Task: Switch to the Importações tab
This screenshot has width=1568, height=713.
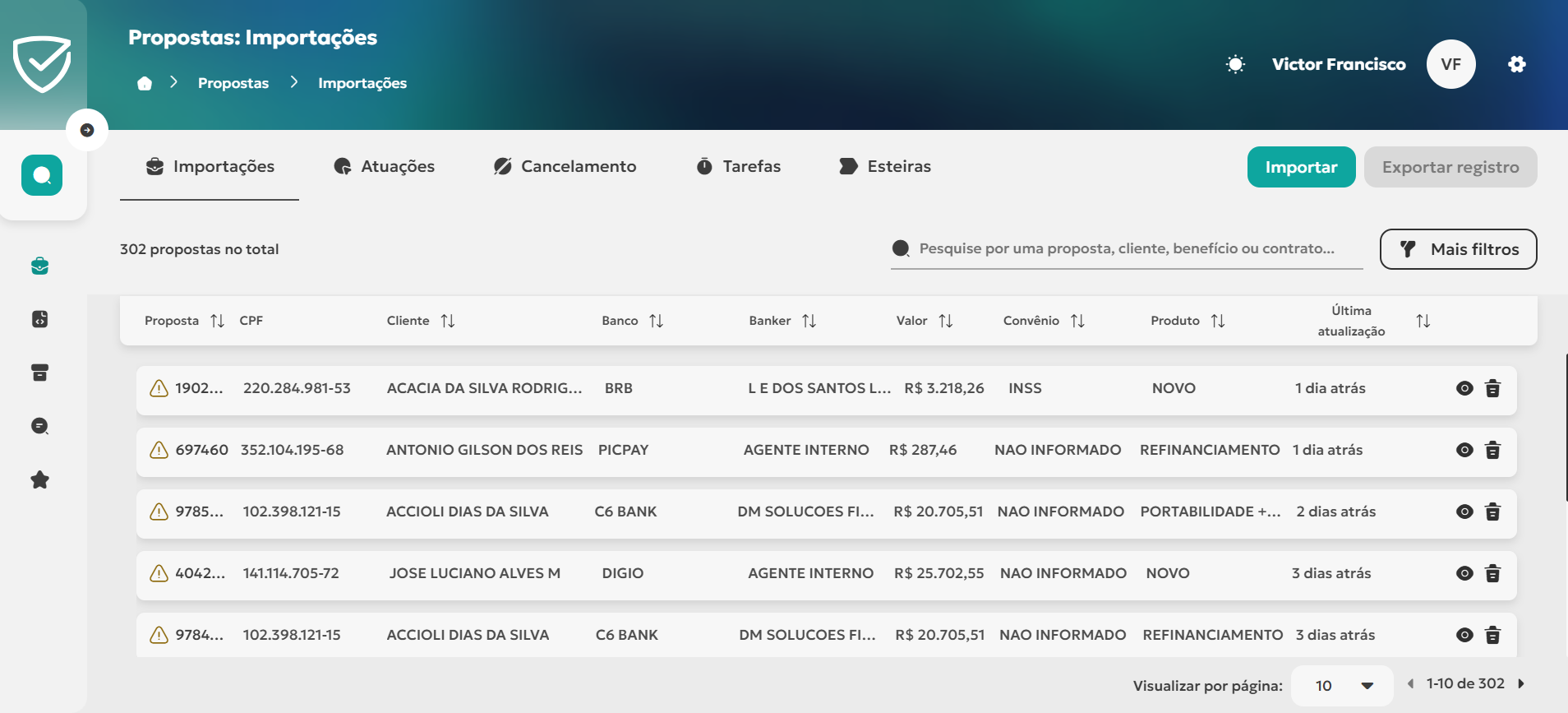Action: coord(210,167)
